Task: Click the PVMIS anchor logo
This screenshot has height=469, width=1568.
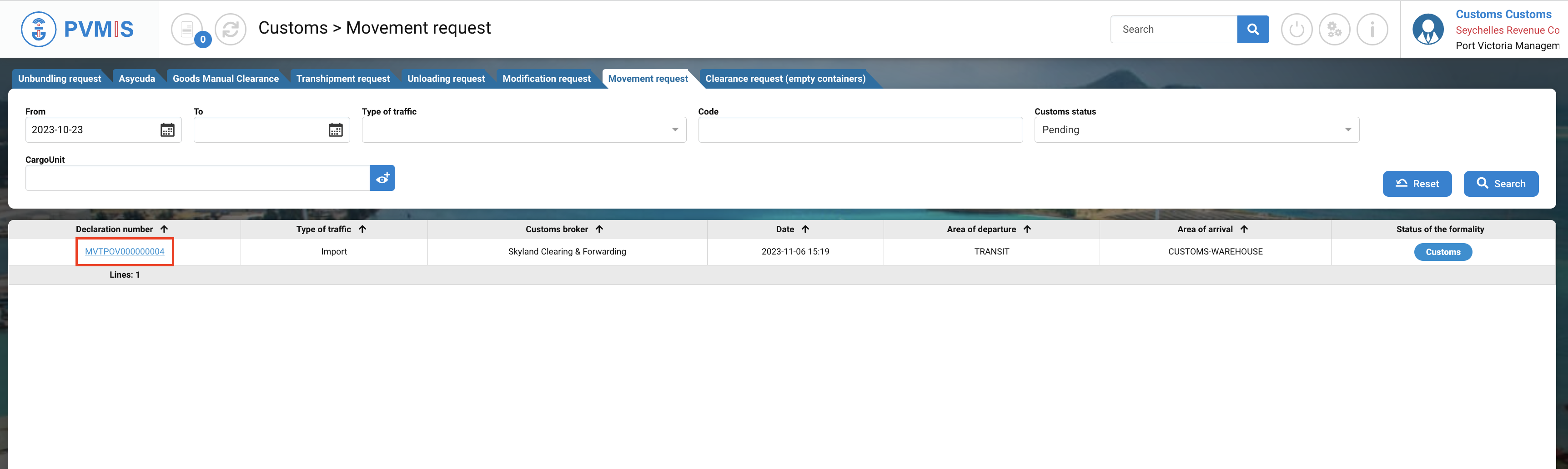Action: (38, 29)
